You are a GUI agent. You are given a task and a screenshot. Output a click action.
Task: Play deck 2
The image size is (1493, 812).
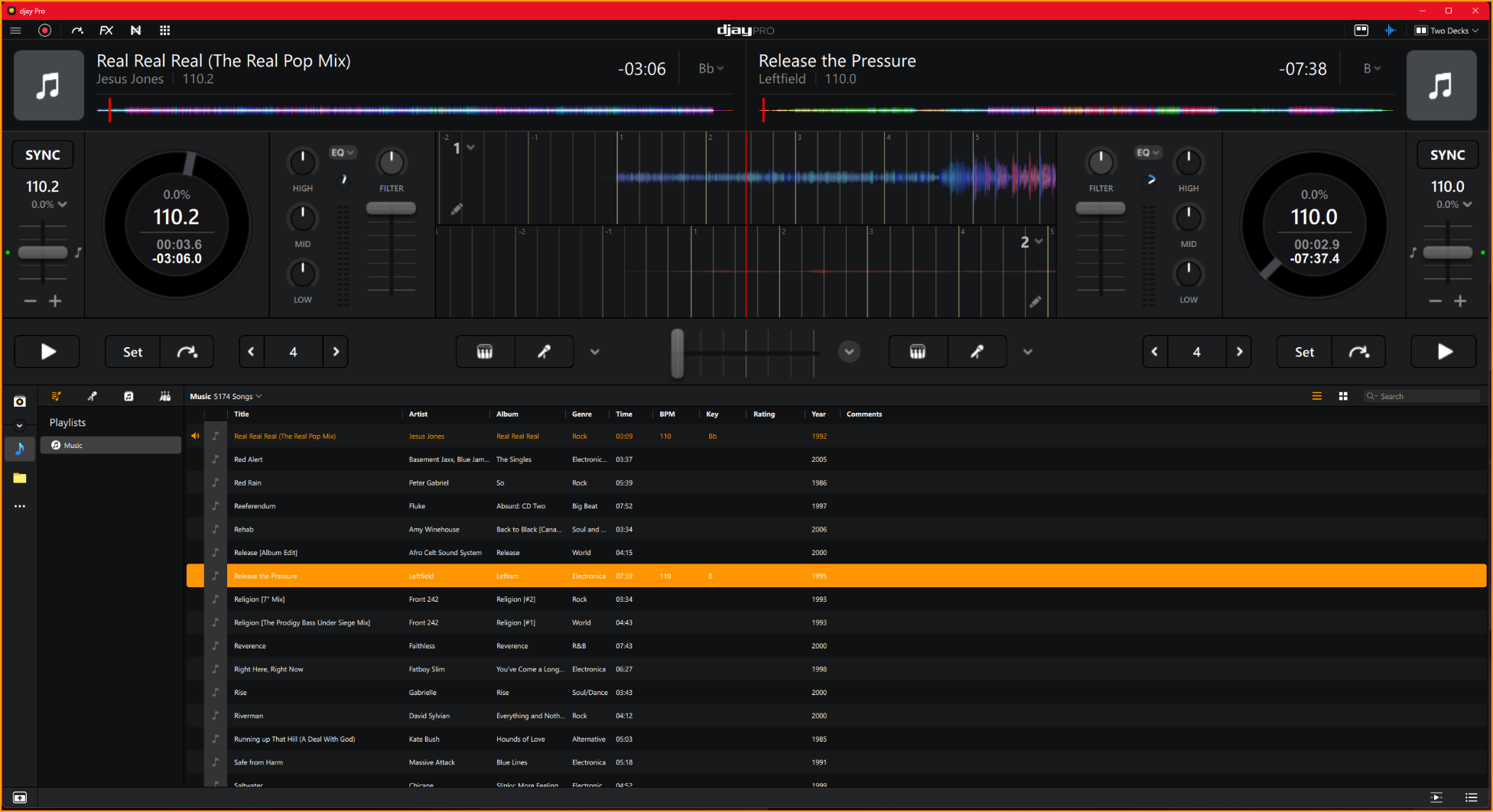coord(1444,352)
